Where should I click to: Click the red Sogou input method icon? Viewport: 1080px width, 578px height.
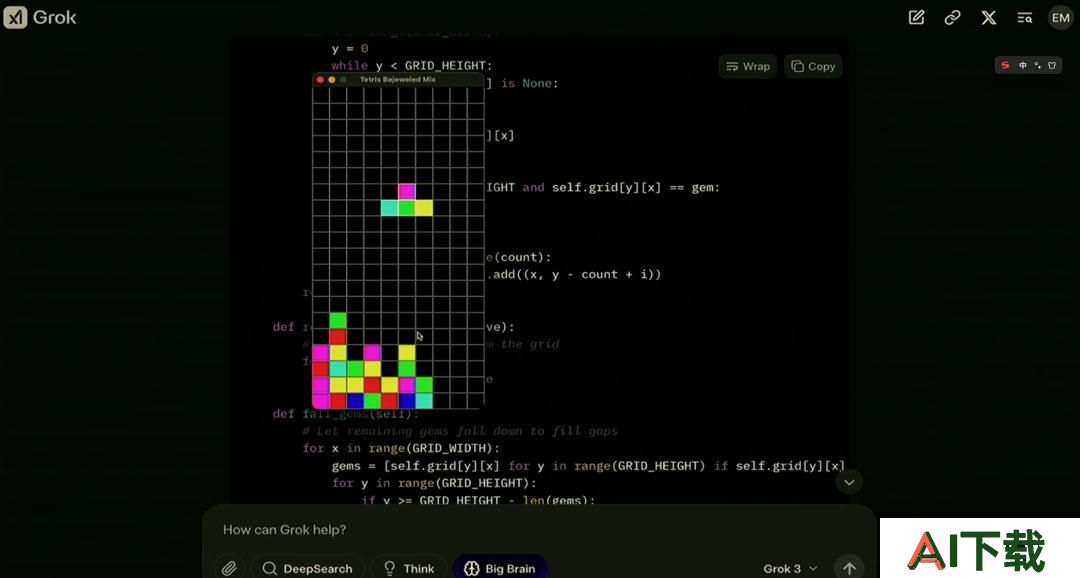click(x=1005, y=65)
